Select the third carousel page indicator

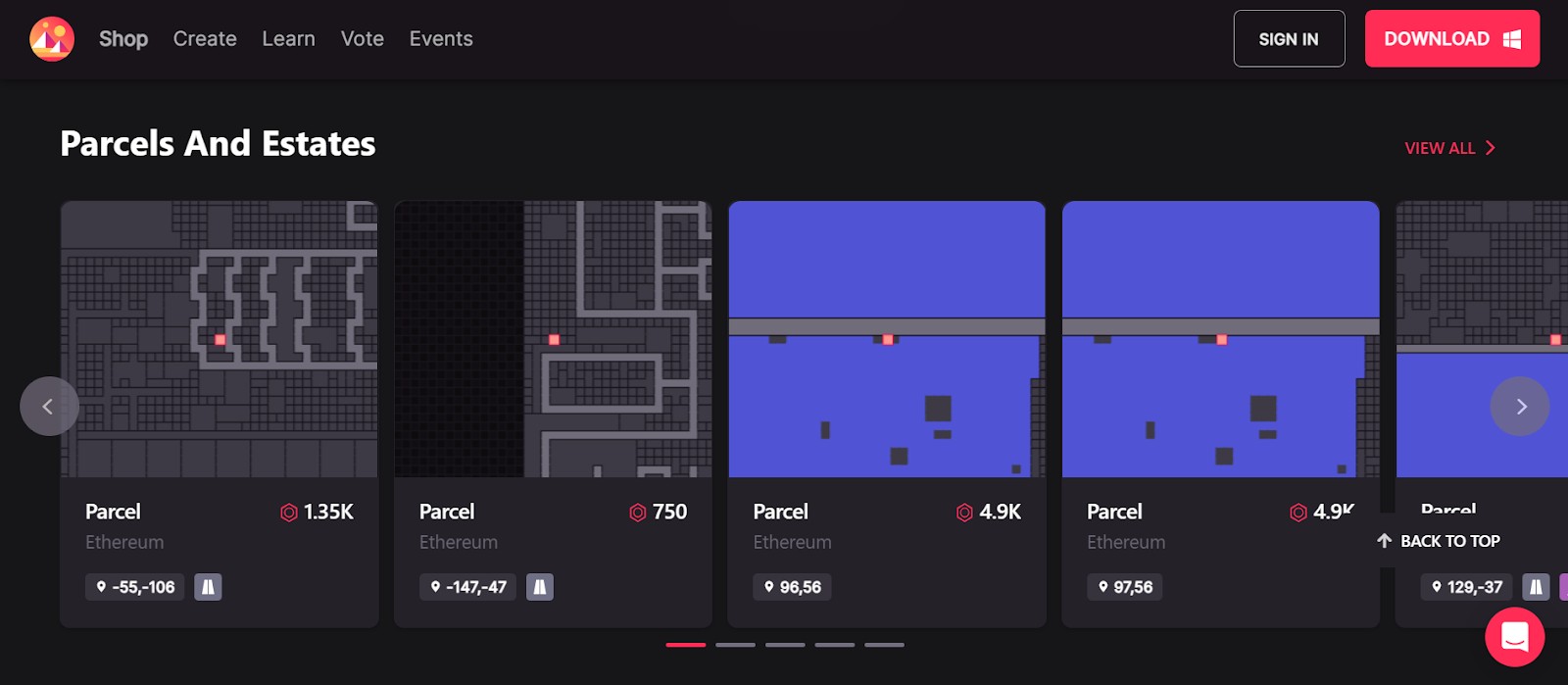(x=785, y=645)
